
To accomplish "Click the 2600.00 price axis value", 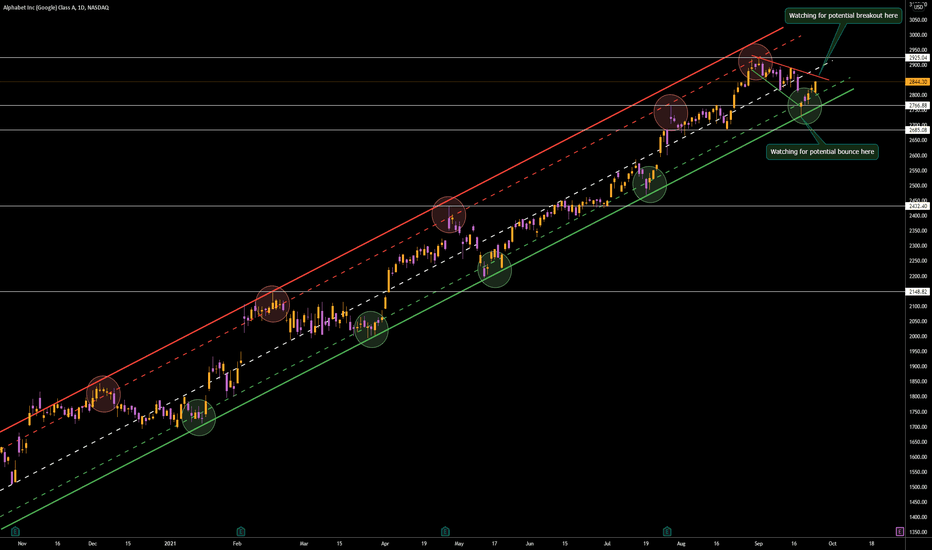I will [x=918, y=156].
